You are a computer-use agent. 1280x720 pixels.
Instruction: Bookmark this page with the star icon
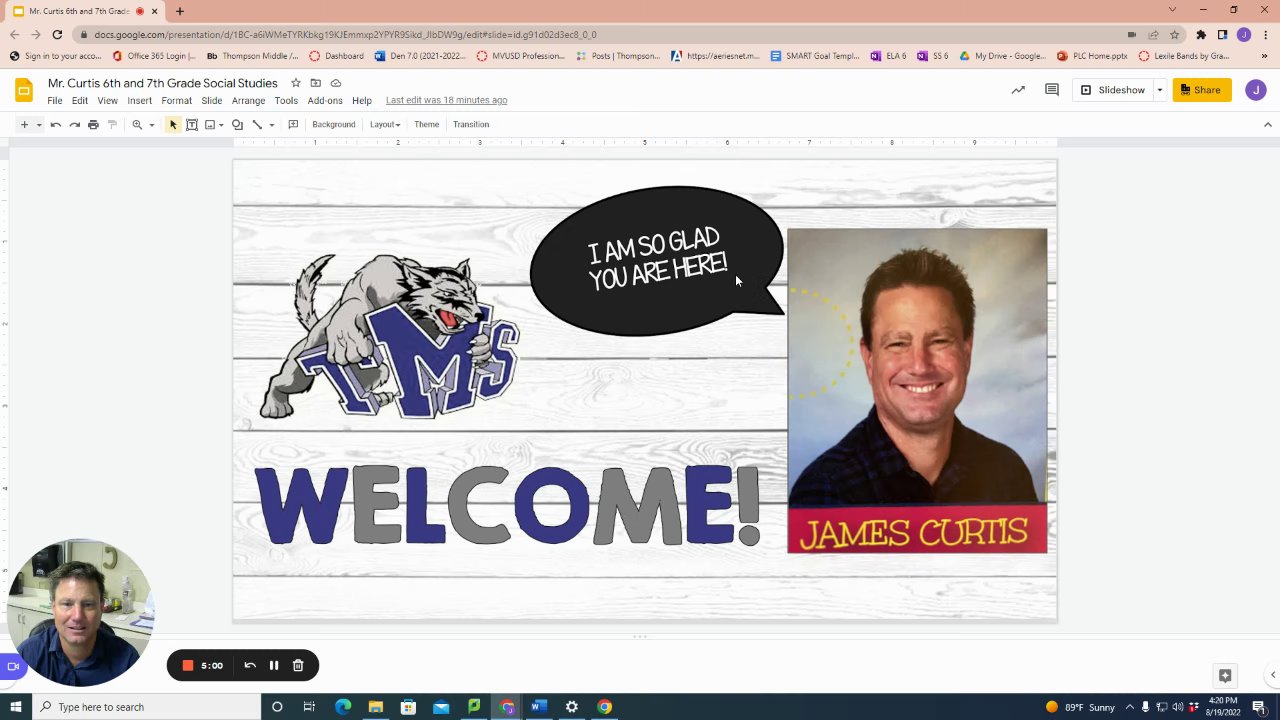pos(1175,35)
